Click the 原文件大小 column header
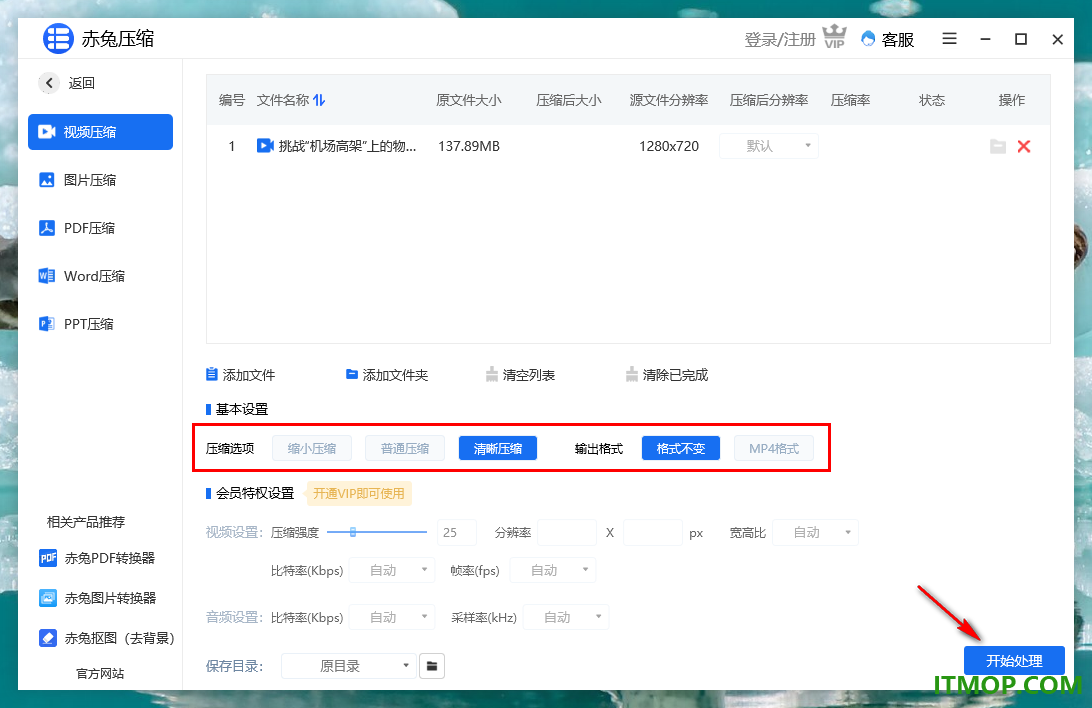Viewport: 1092px width, 708px height. [469, 100]
